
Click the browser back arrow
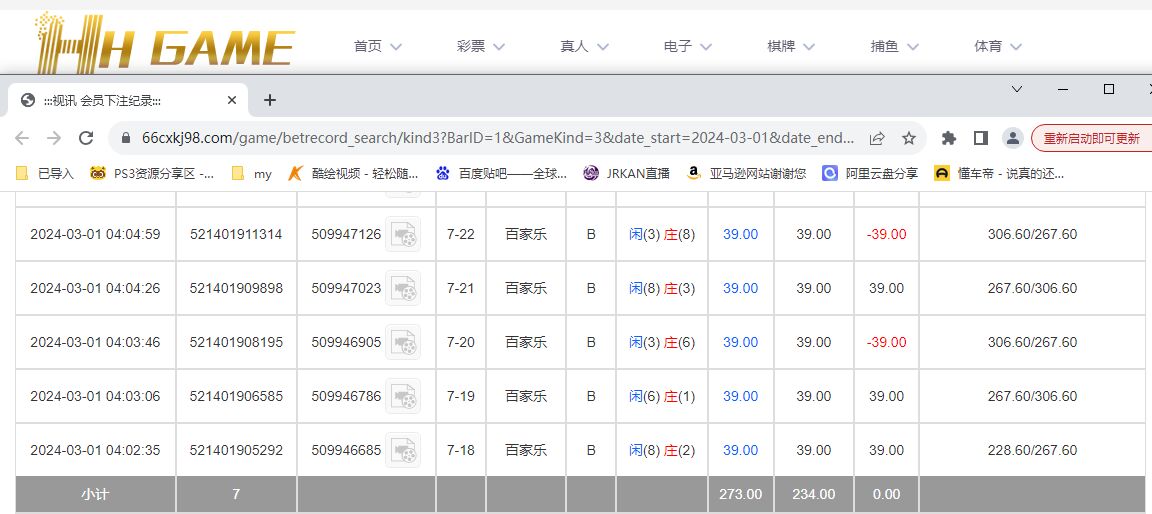(24, 138)
